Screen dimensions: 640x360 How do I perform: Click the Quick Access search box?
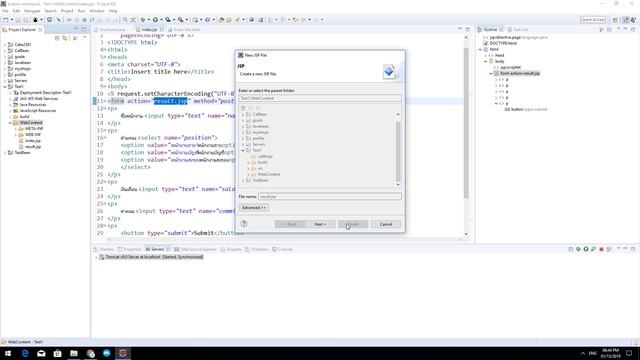coord(593,20)
